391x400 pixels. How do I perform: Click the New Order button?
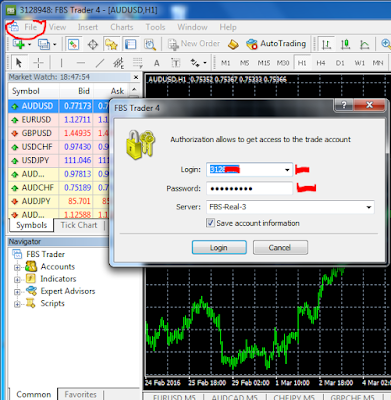194,44
